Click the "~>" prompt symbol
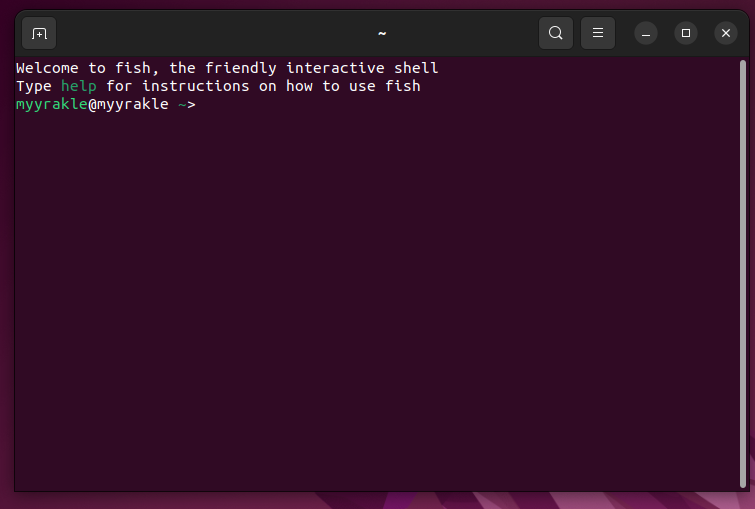Viewport: 755px width, 509px height. point(186,104)
